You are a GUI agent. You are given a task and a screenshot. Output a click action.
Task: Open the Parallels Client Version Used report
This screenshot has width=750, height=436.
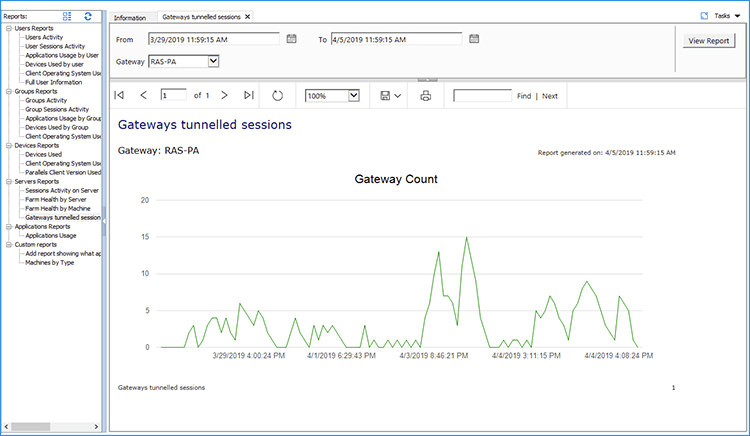pos(63,173)
